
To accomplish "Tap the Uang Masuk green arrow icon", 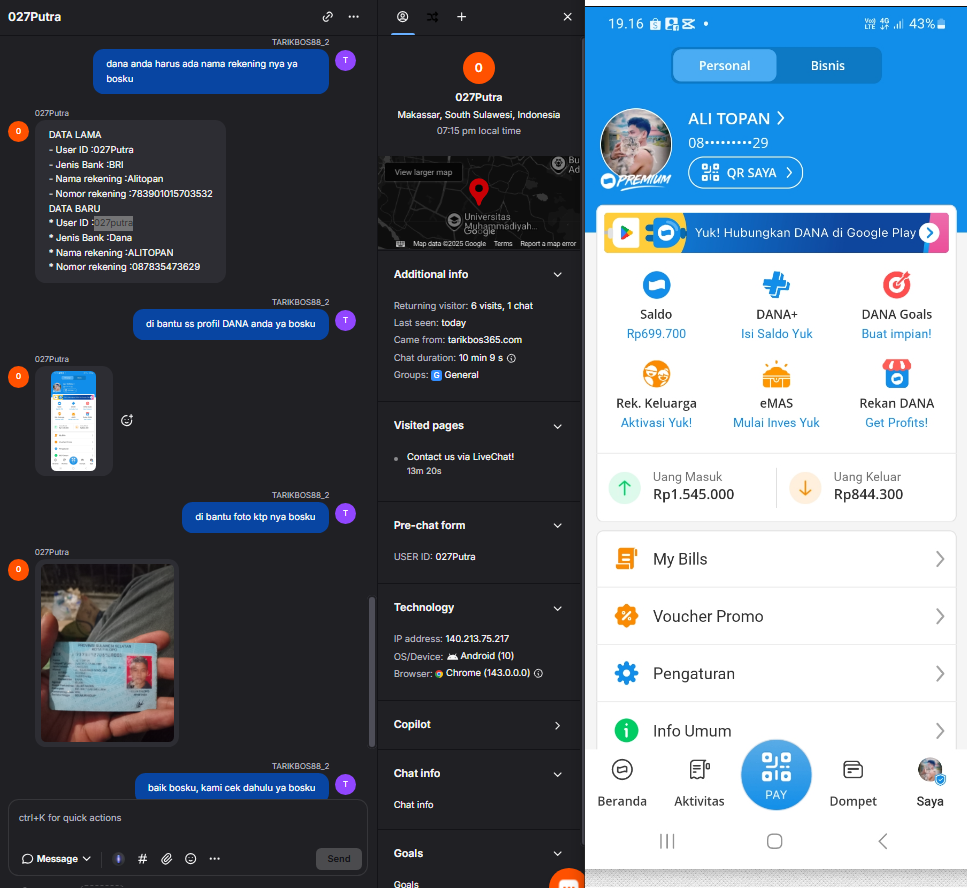I will click(625, 488).
